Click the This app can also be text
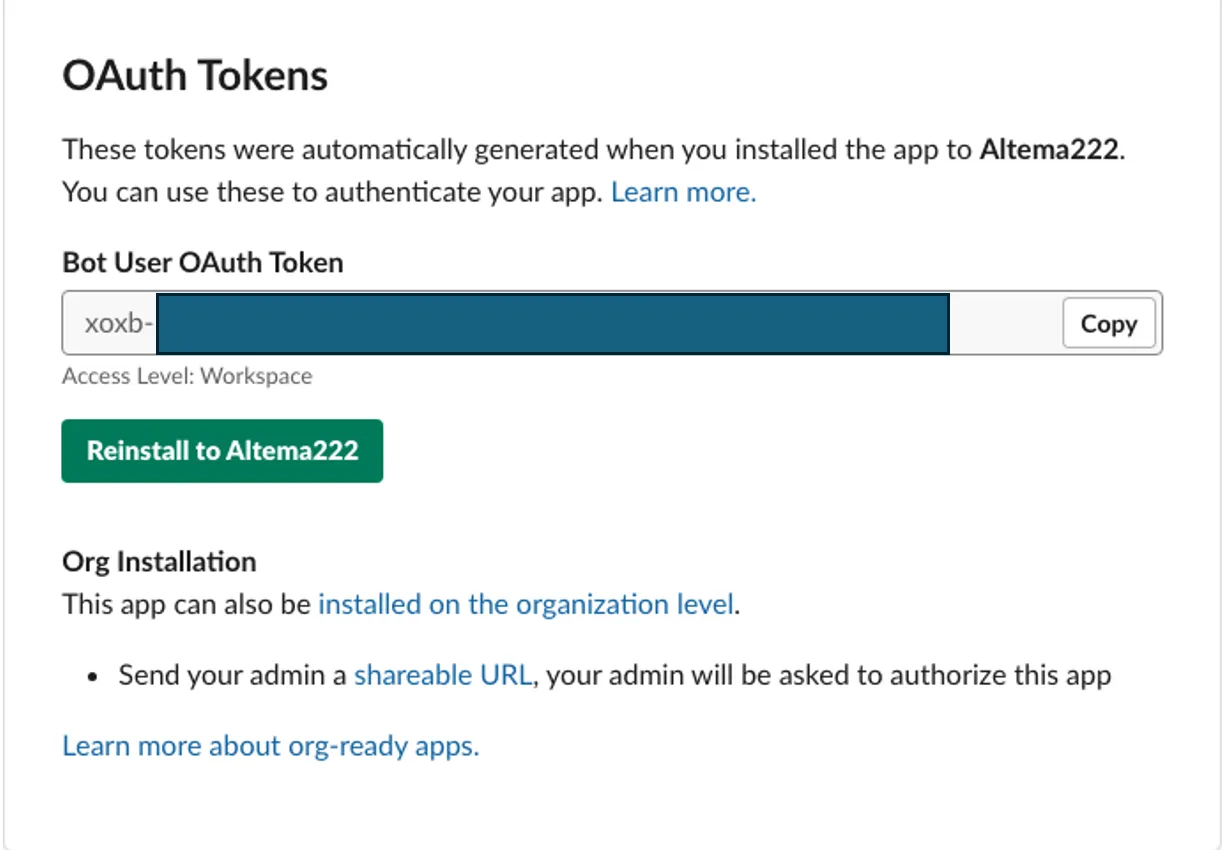Screen dimensions: 1222x850 pyautogui.click(x=187, y=605)
